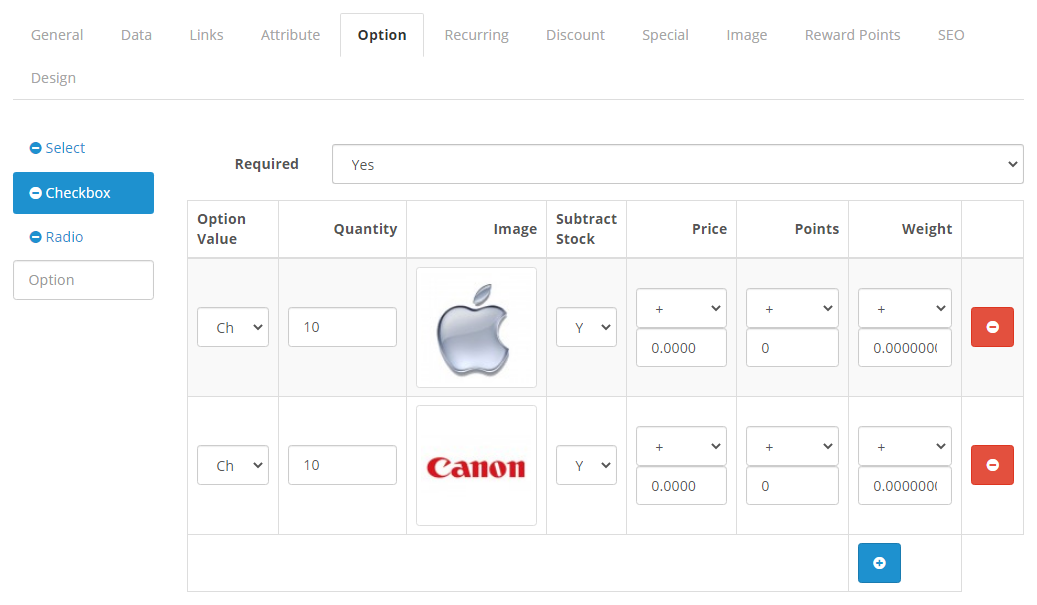The height and width of the screenshot is (605, 1037).
Task: Click the Points field in the Apple row
Action: 792,348
